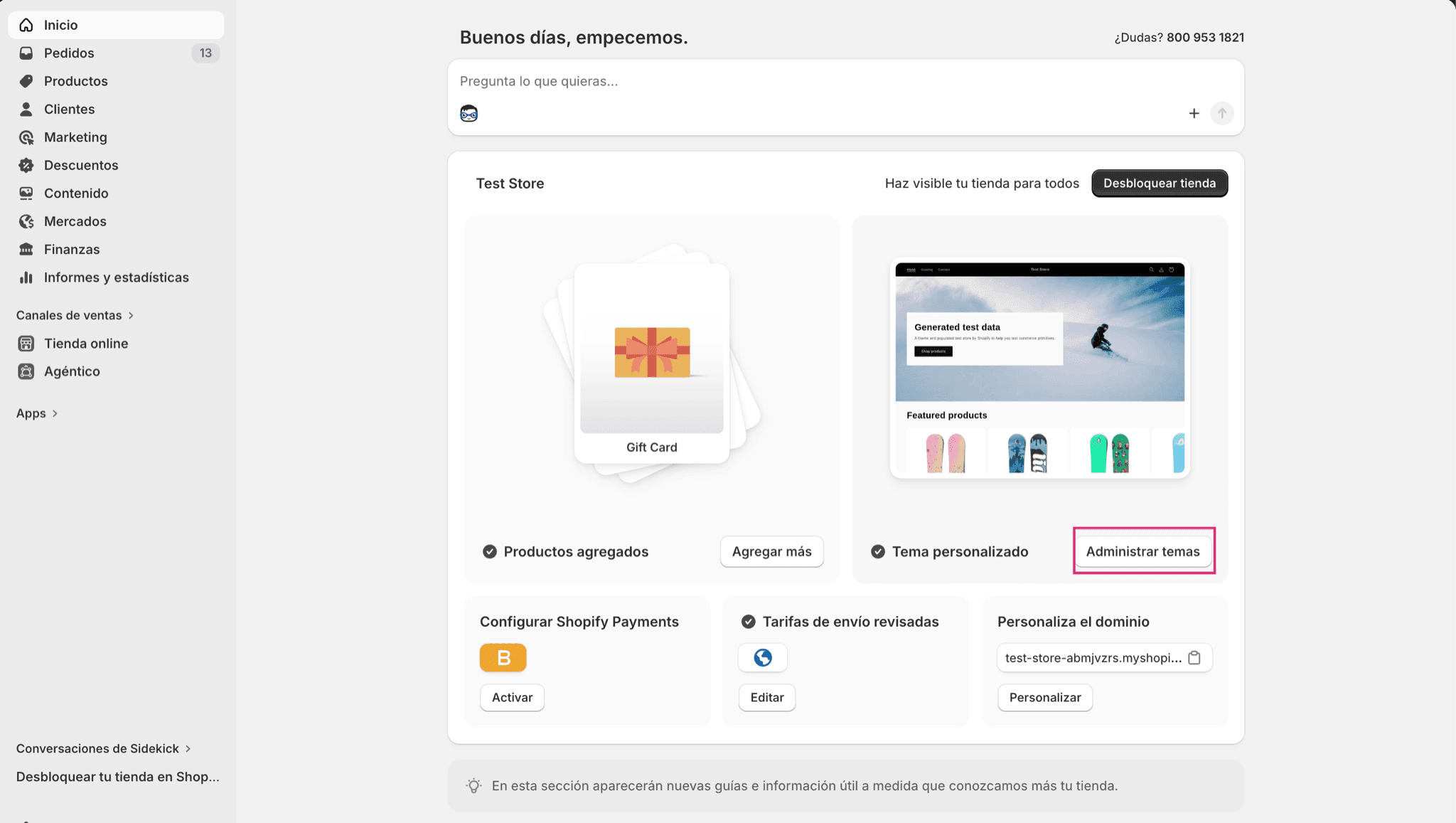This screenshot has width=1456, height=823.
Task: Click the Finanzas bank icon
Action: 26,249
